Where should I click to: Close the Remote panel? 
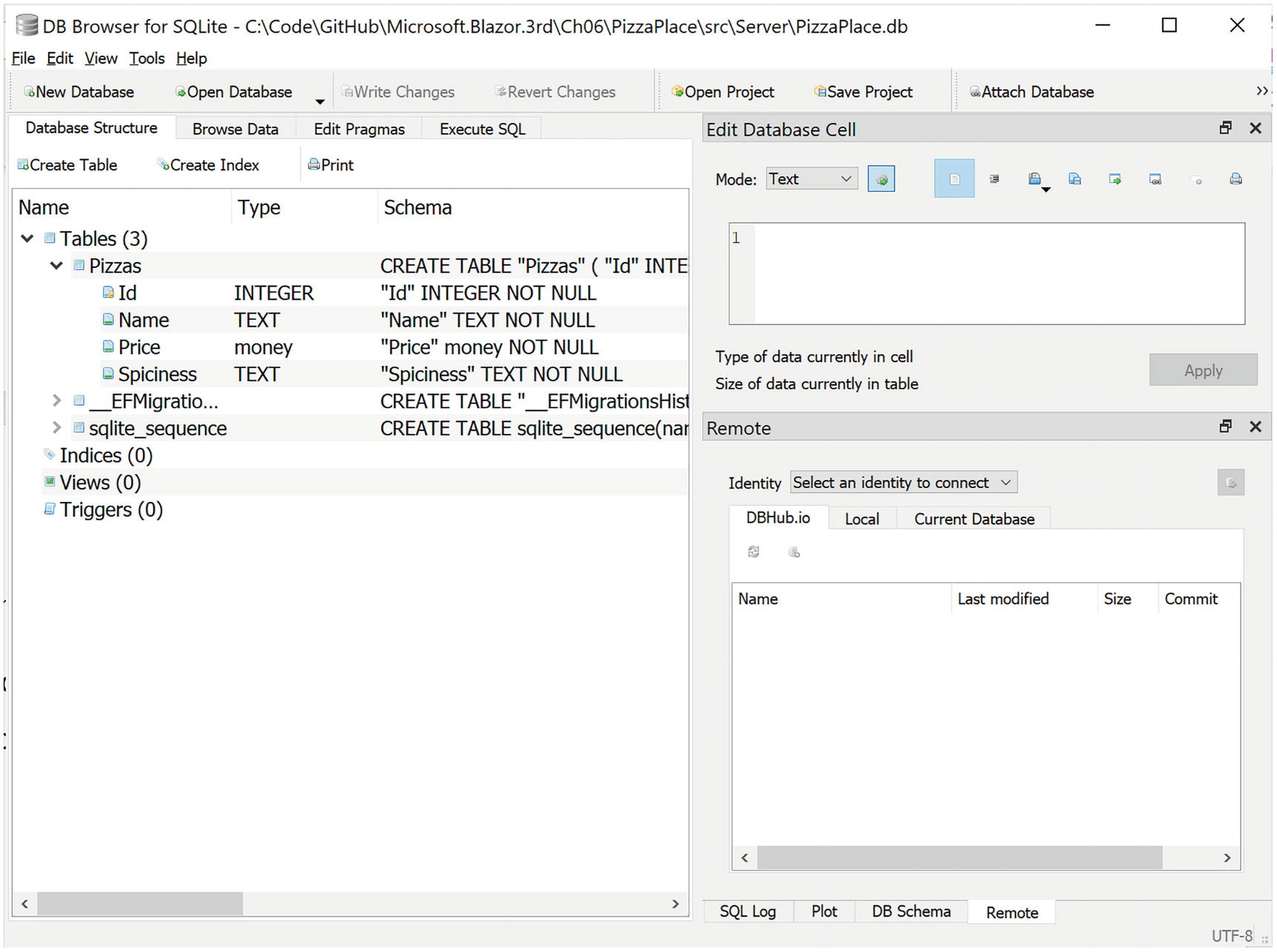pyautogui.click(x=1255, y=427)
